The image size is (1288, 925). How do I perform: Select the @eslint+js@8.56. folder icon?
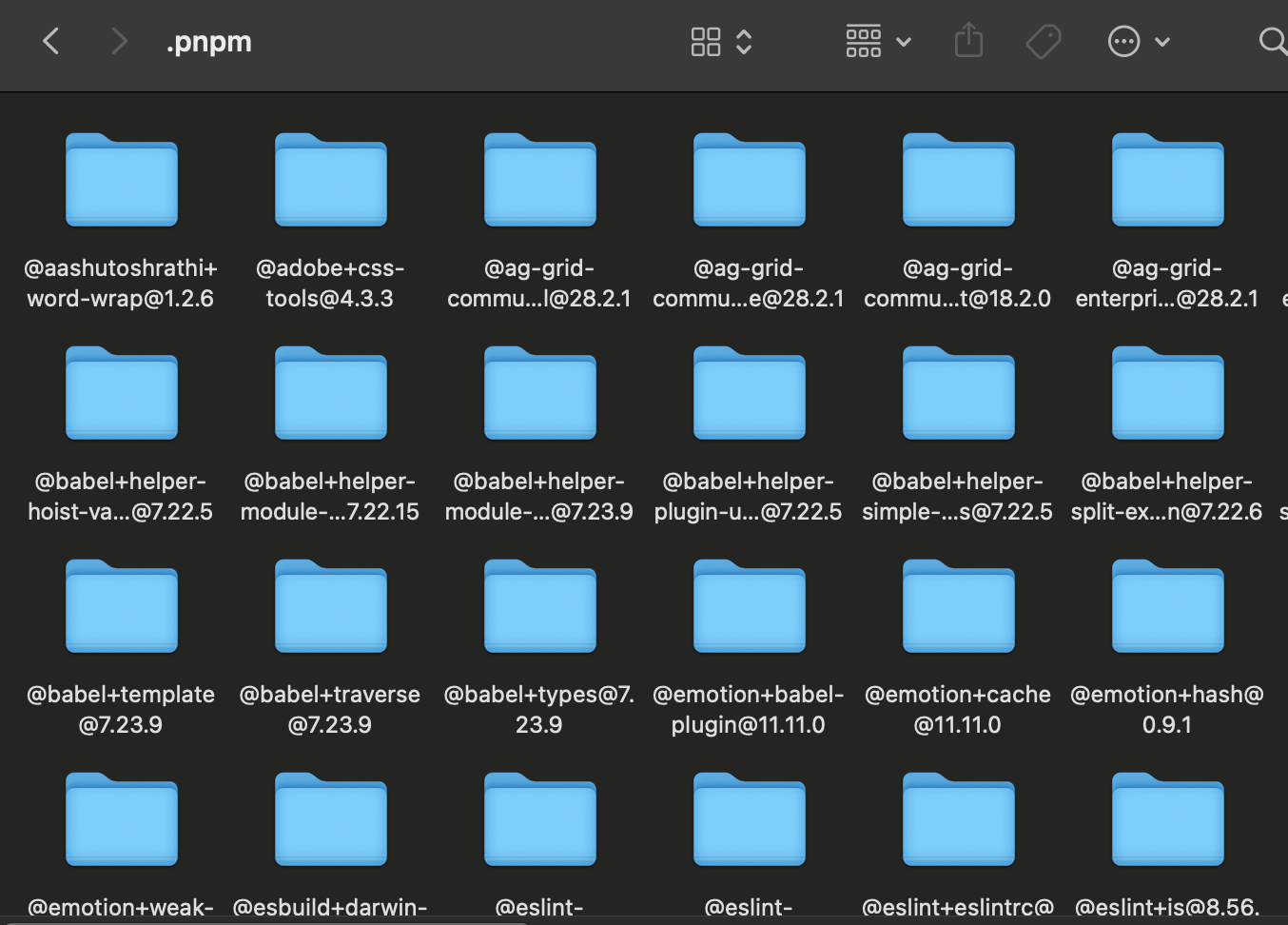1168,819
